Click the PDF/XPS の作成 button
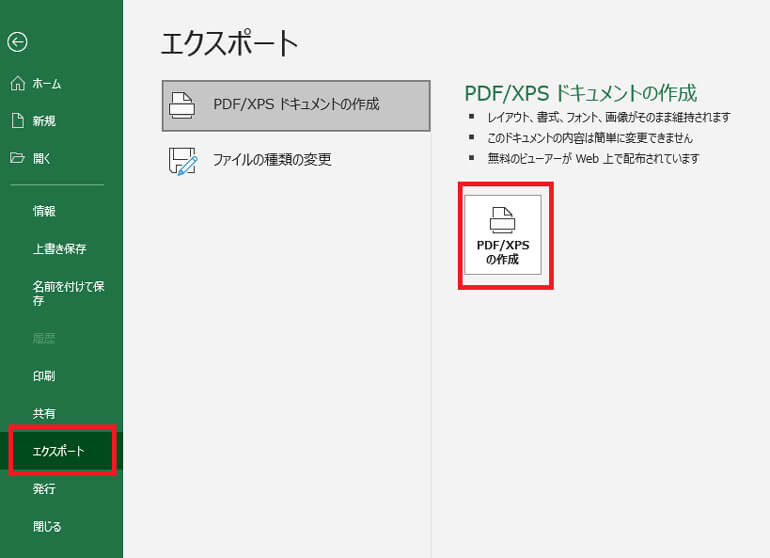The image size is (770, 558). 503,235
